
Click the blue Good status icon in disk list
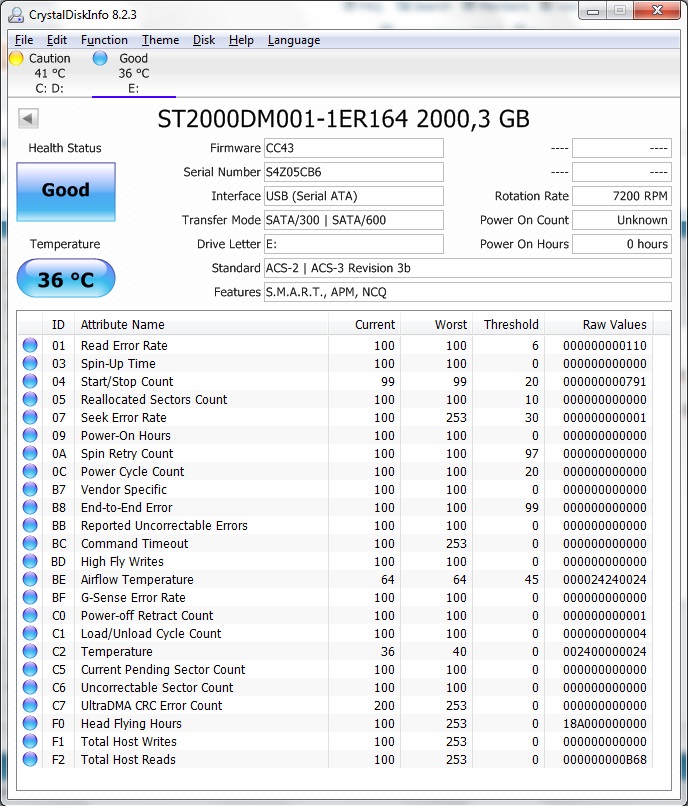pyautogui.click(x=100, y=58)
